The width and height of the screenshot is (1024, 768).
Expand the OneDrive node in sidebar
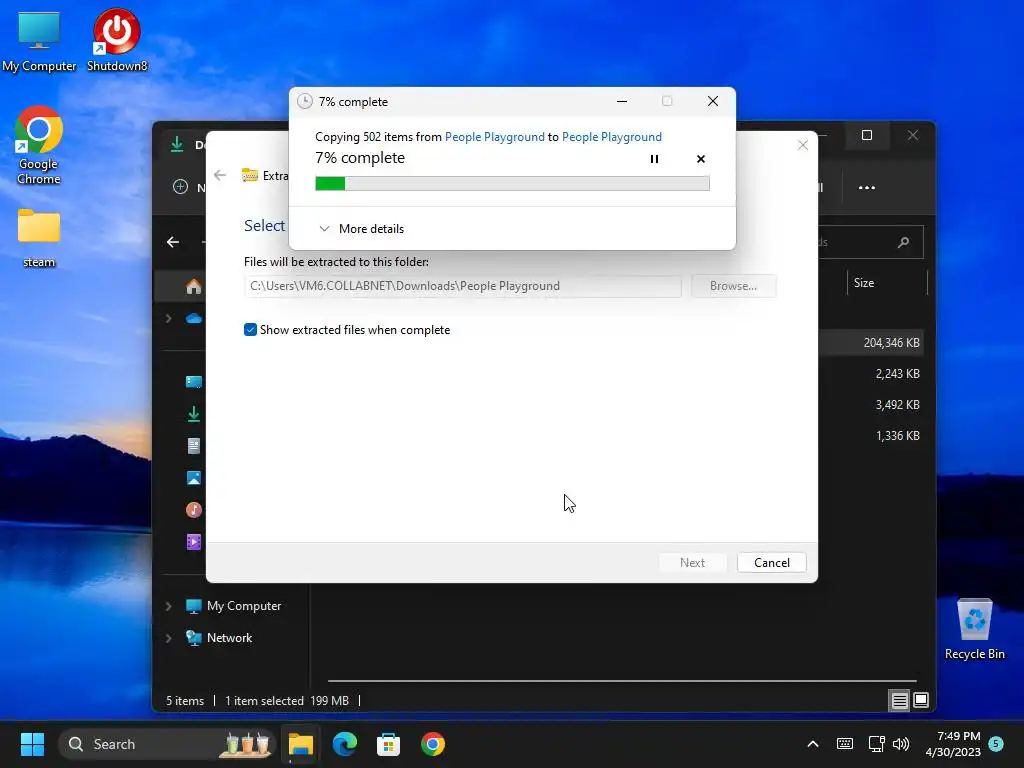coord(168,319)
